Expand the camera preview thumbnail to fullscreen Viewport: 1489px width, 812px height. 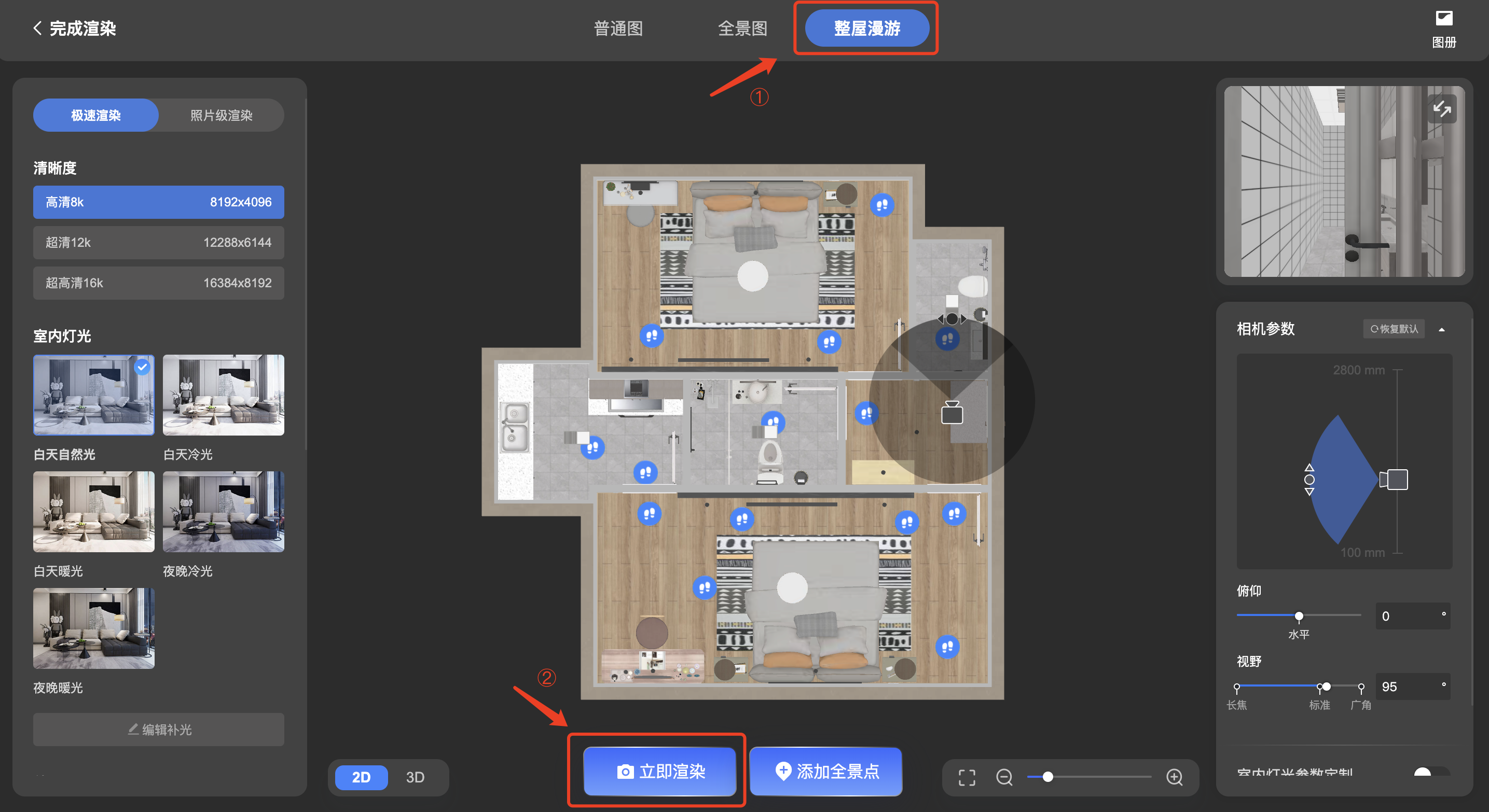[x=1442, y=108]
